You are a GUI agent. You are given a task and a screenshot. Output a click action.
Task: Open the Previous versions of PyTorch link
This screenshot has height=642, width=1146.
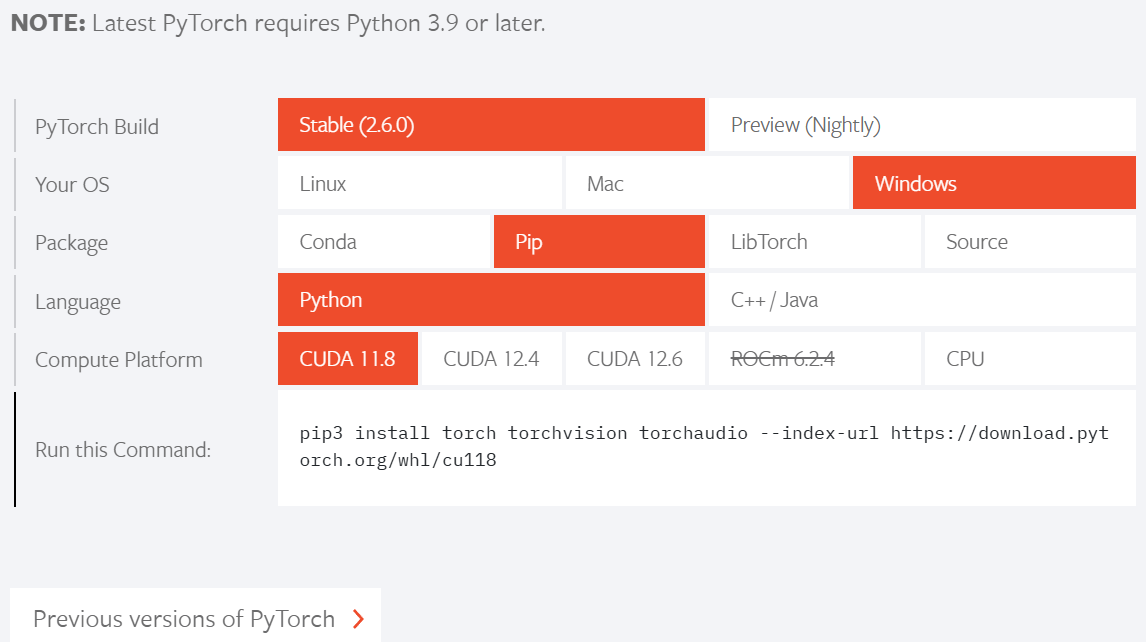184,619
